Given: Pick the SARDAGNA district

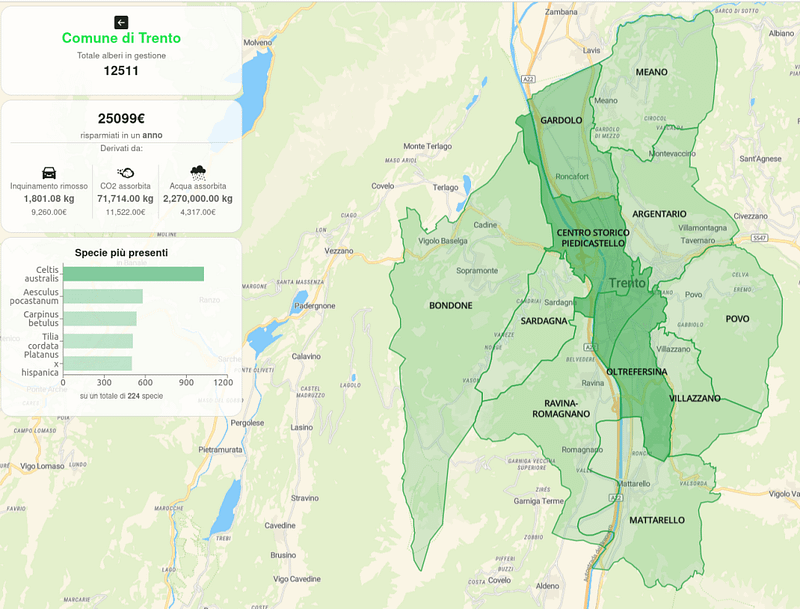Looking at the screenshot, I should [x=544, y=321].
